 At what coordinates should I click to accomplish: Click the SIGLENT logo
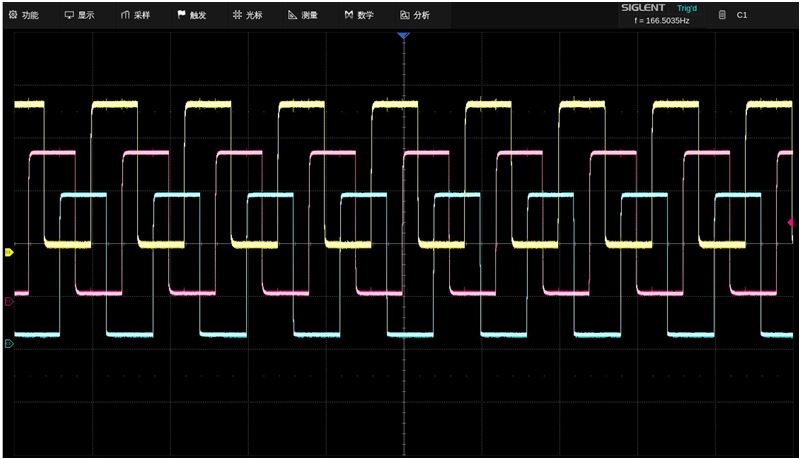tap(645, 8)
